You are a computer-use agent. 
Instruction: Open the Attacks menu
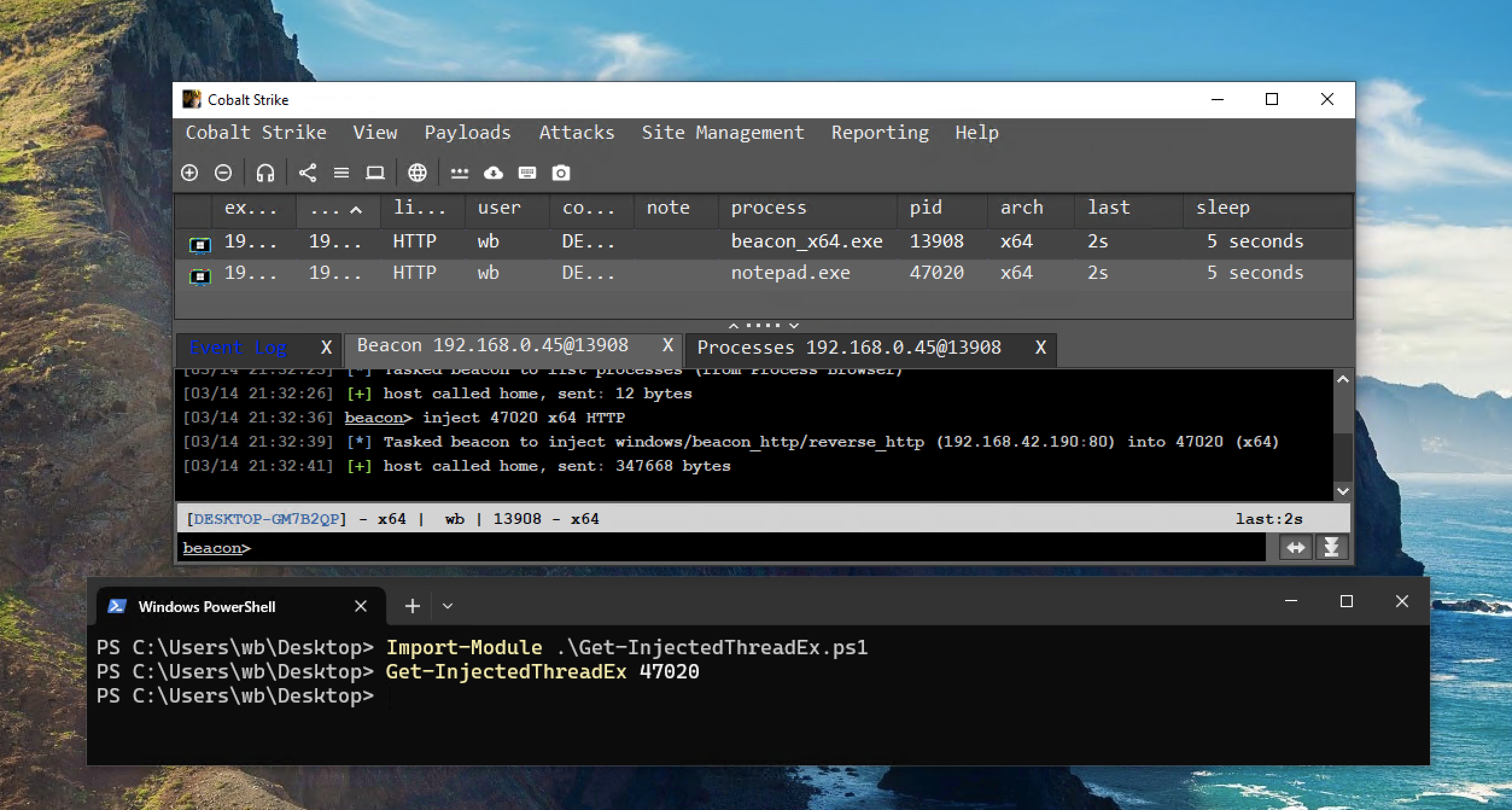click(x=576, y=133)
